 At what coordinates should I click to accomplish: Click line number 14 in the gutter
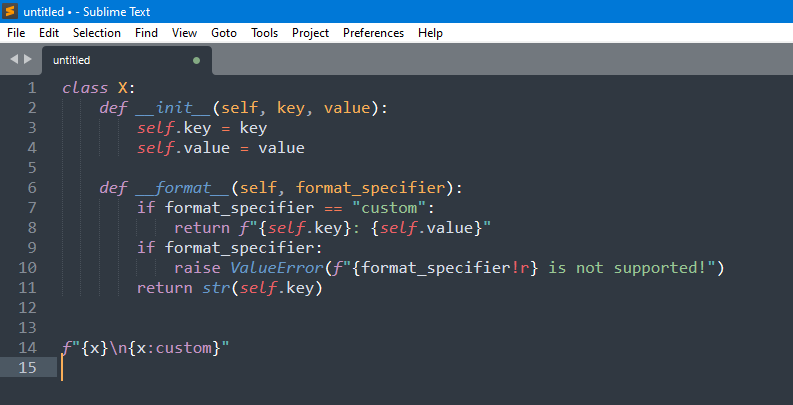tap(27, 348)
